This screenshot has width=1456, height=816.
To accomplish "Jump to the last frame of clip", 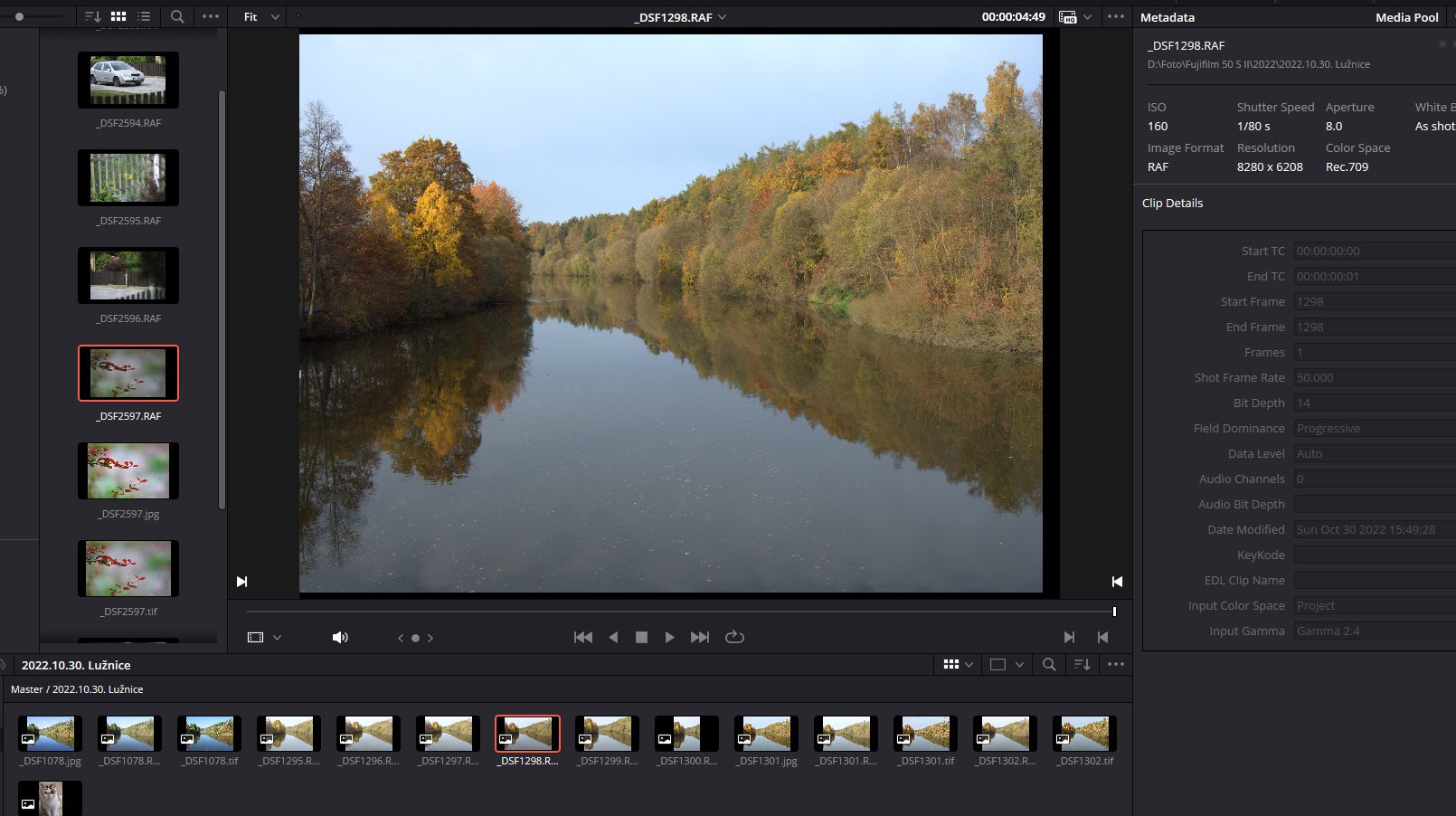I will click(700, 638).
